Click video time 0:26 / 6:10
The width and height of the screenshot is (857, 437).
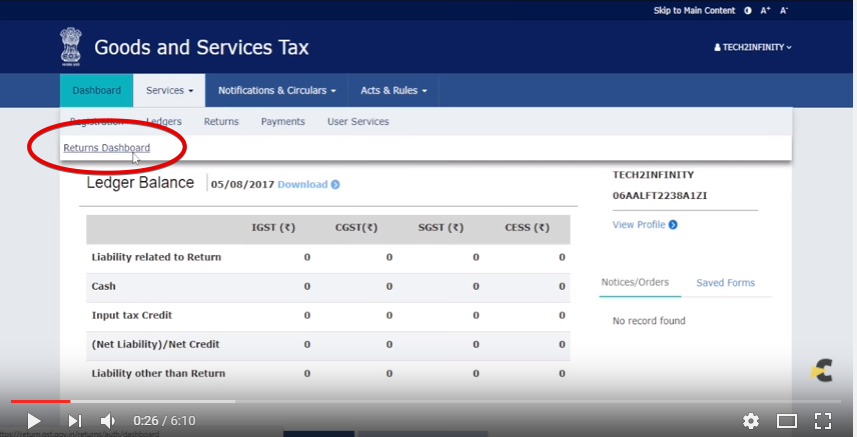point(164,421)
